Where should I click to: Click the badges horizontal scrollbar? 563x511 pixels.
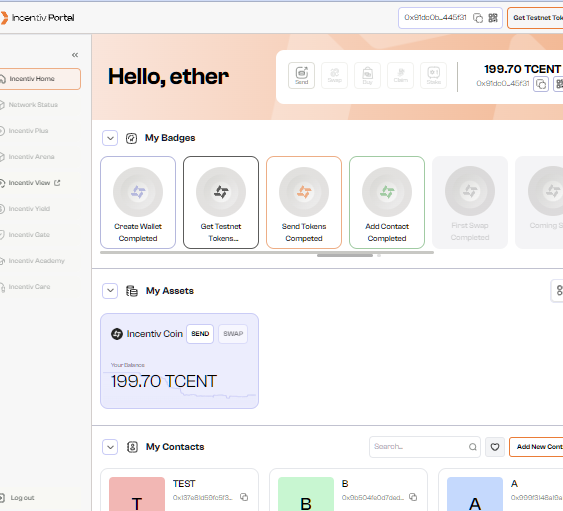(267, 253)
